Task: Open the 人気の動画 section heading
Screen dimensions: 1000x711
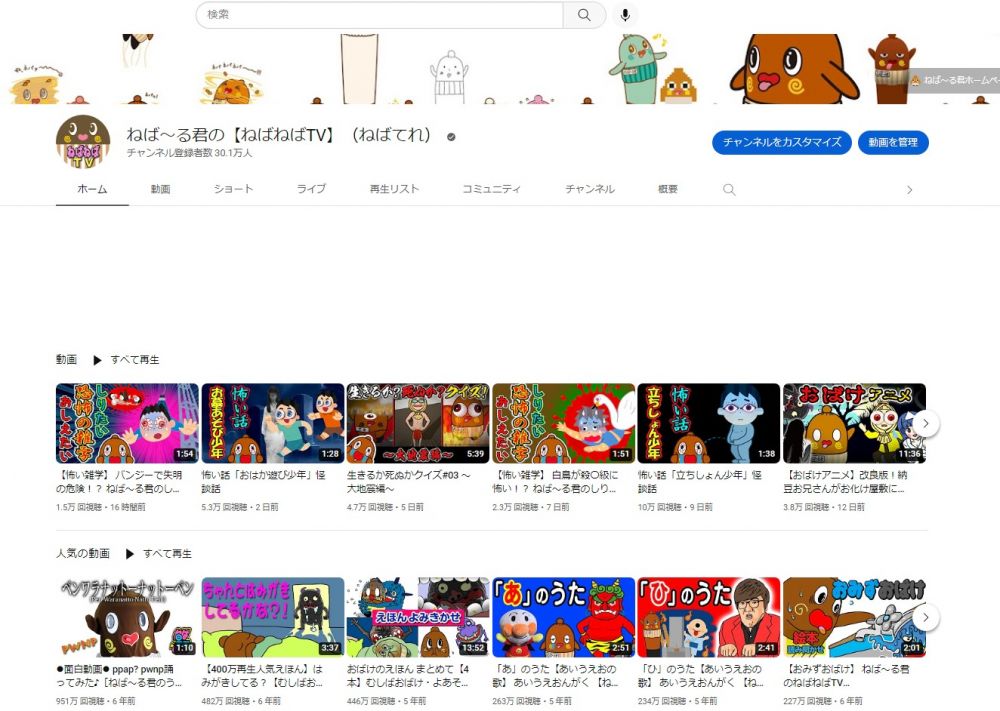Action: [x=83, y=553]
